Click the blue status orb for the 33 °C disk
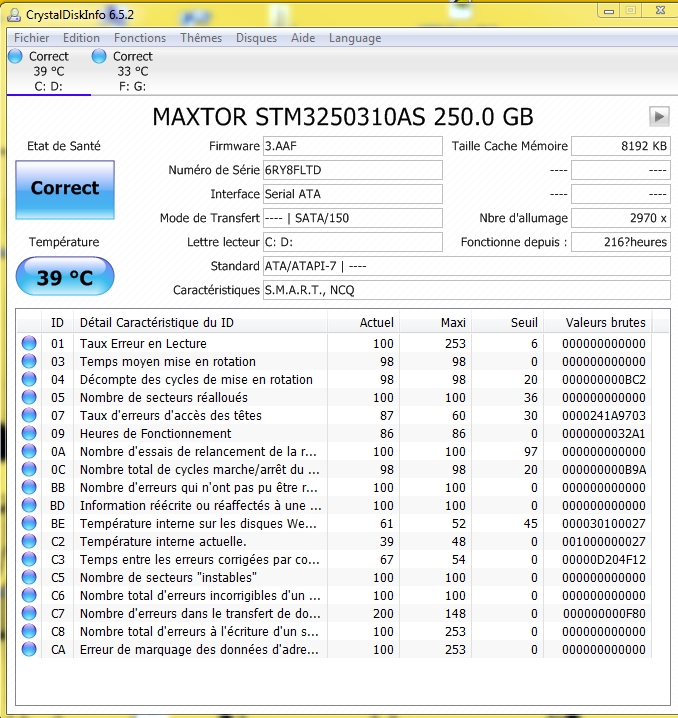Viewport: 678px width, 718px height. 99,56
